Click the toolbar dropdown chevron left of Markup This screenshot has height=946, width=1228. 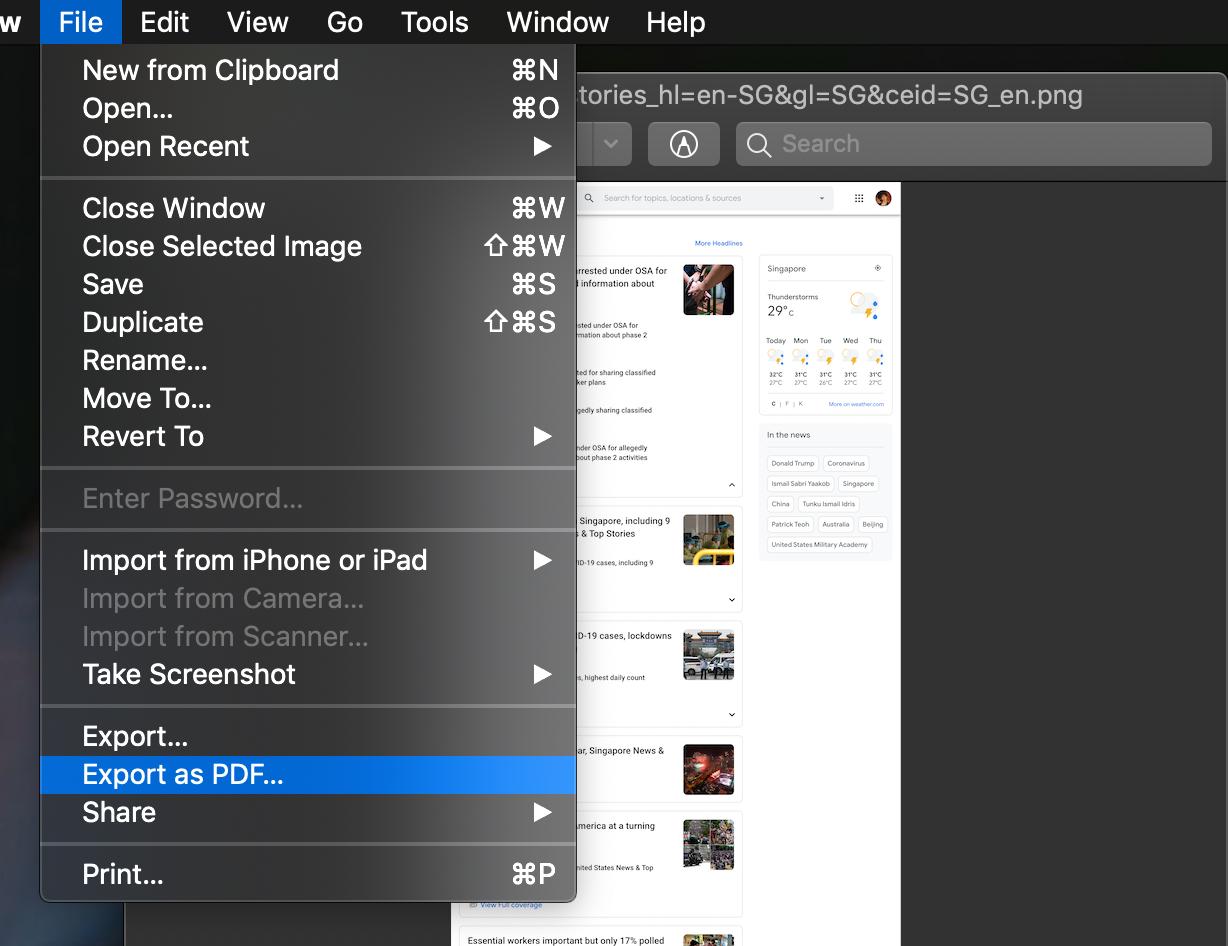pos(610,144)
